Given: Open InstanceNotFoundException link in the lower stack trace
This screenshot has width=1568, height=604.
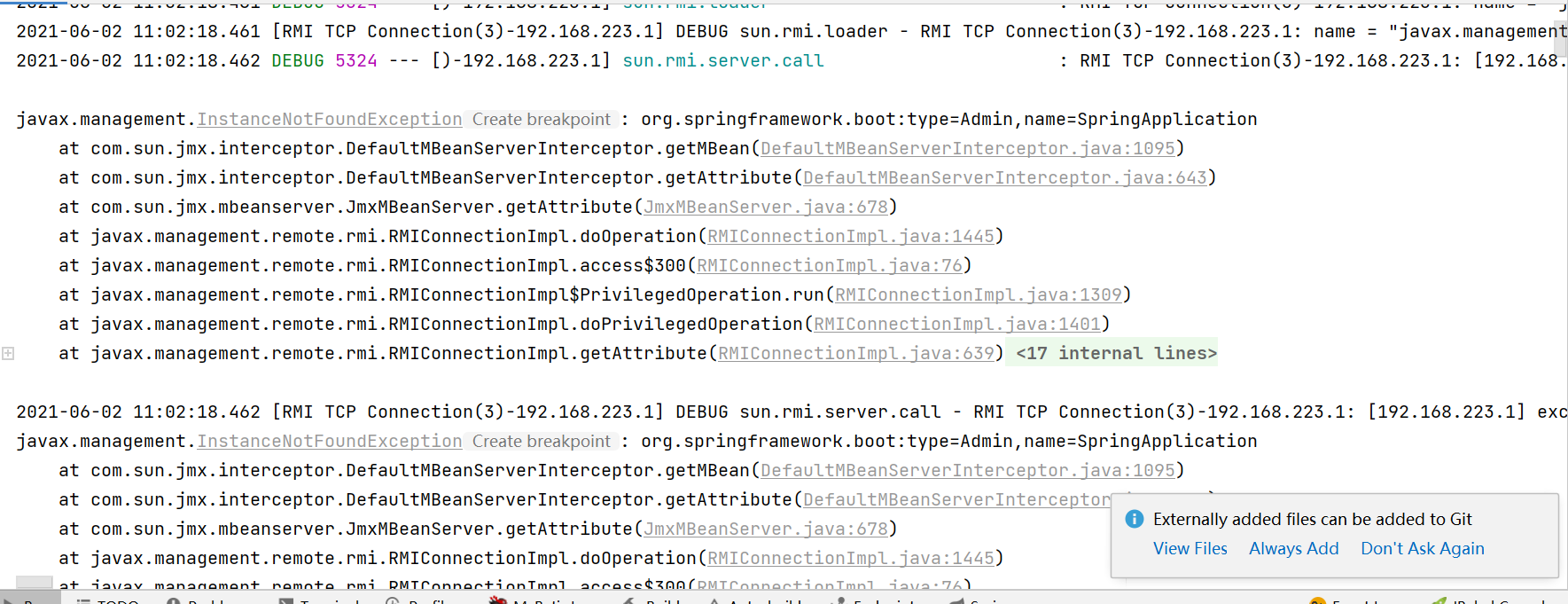Looking at the screenshot, I should pos(330,441).
